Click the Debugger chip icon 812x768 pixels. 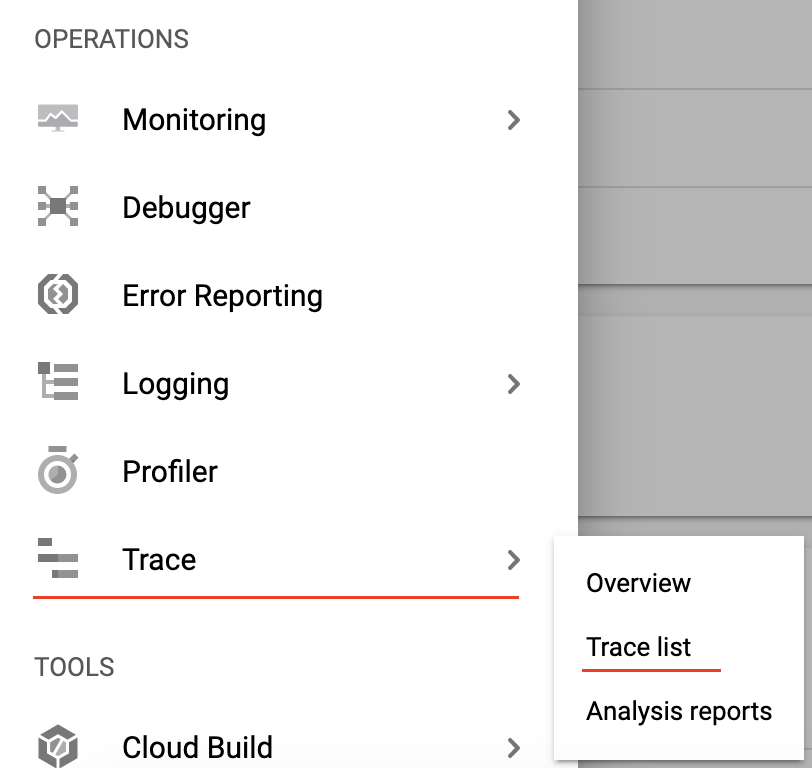[x=58, y=206]
